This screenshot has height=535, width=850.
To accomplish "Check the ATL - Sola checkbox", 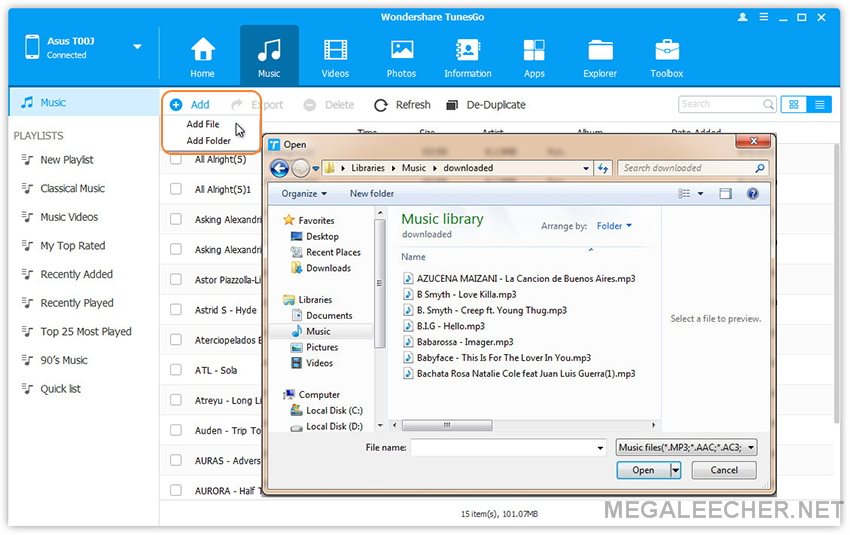I will [176, 370].
